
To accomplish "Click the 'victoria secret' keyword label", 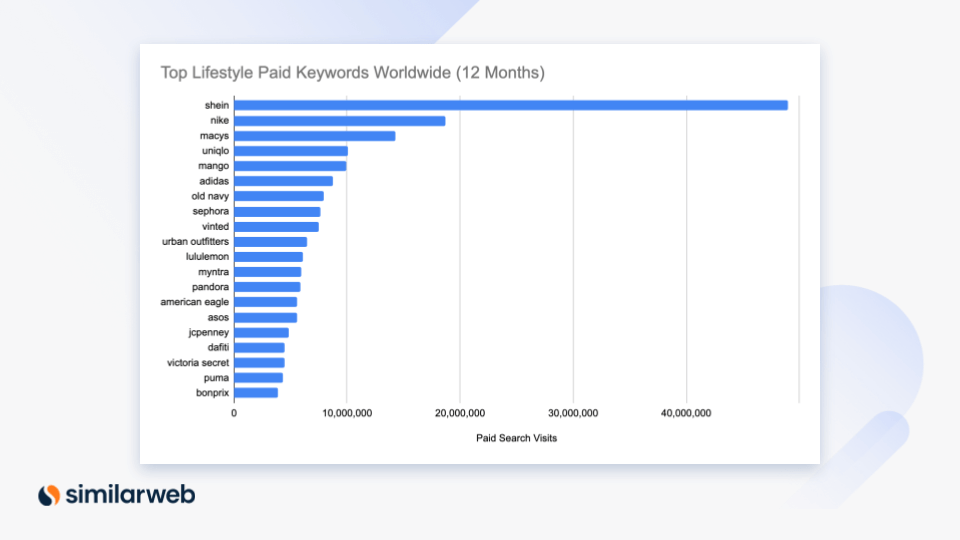I will tap(198, 362).
